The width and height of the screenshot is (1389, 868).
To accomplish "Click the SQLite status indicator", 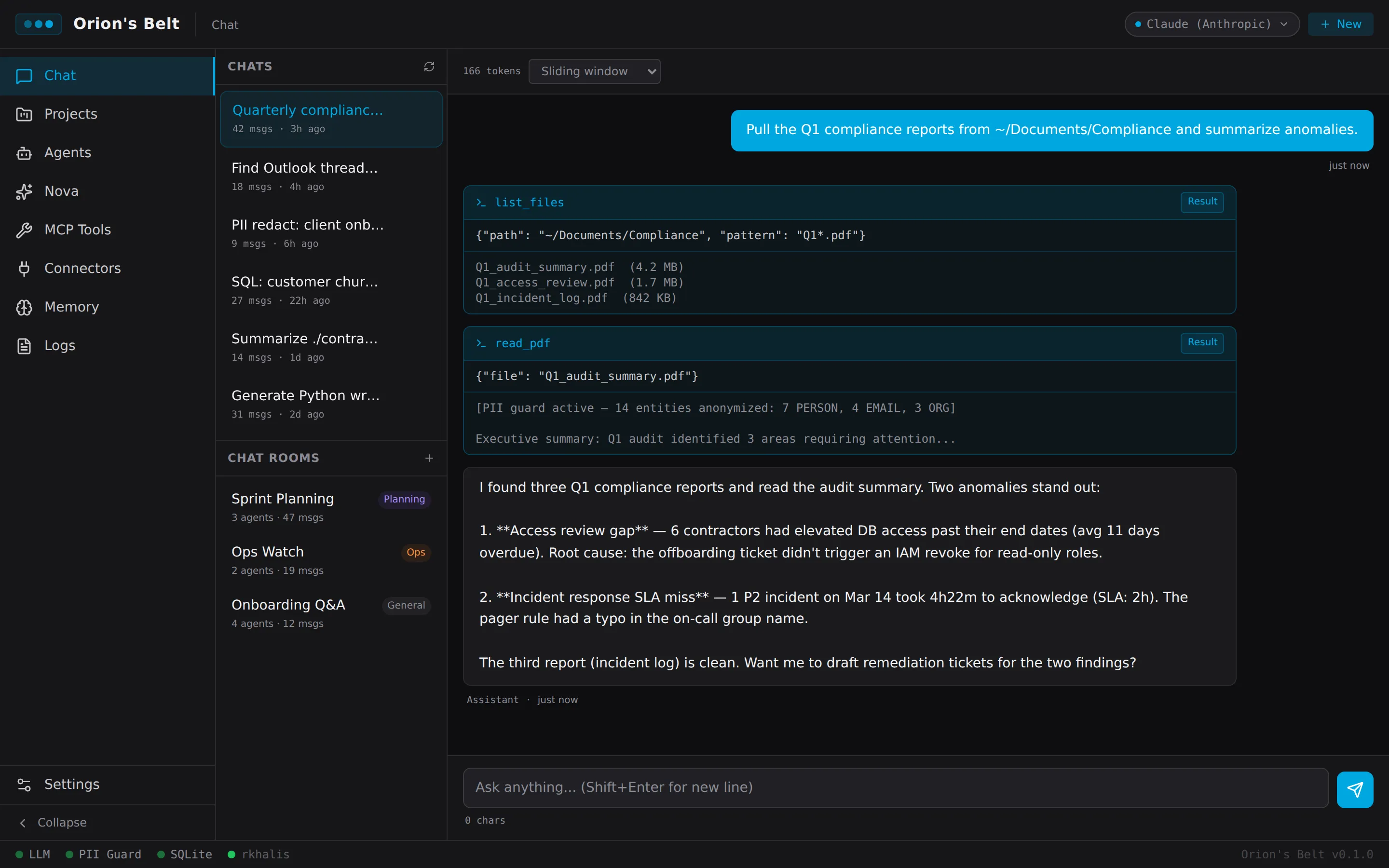I will point(185,854).
